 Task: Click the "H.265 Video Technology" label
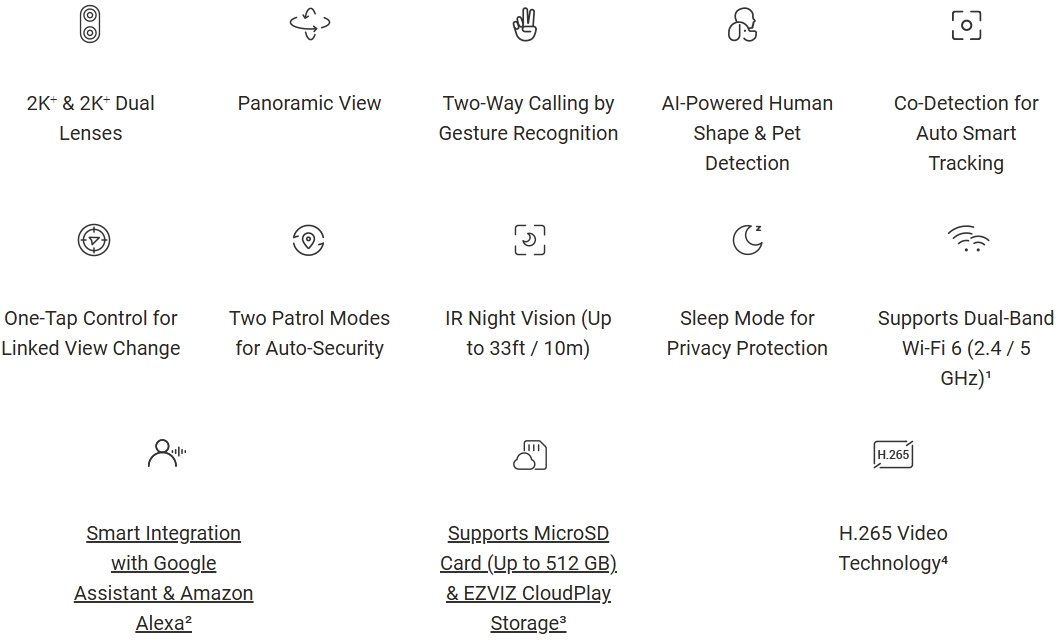point(893,548)
